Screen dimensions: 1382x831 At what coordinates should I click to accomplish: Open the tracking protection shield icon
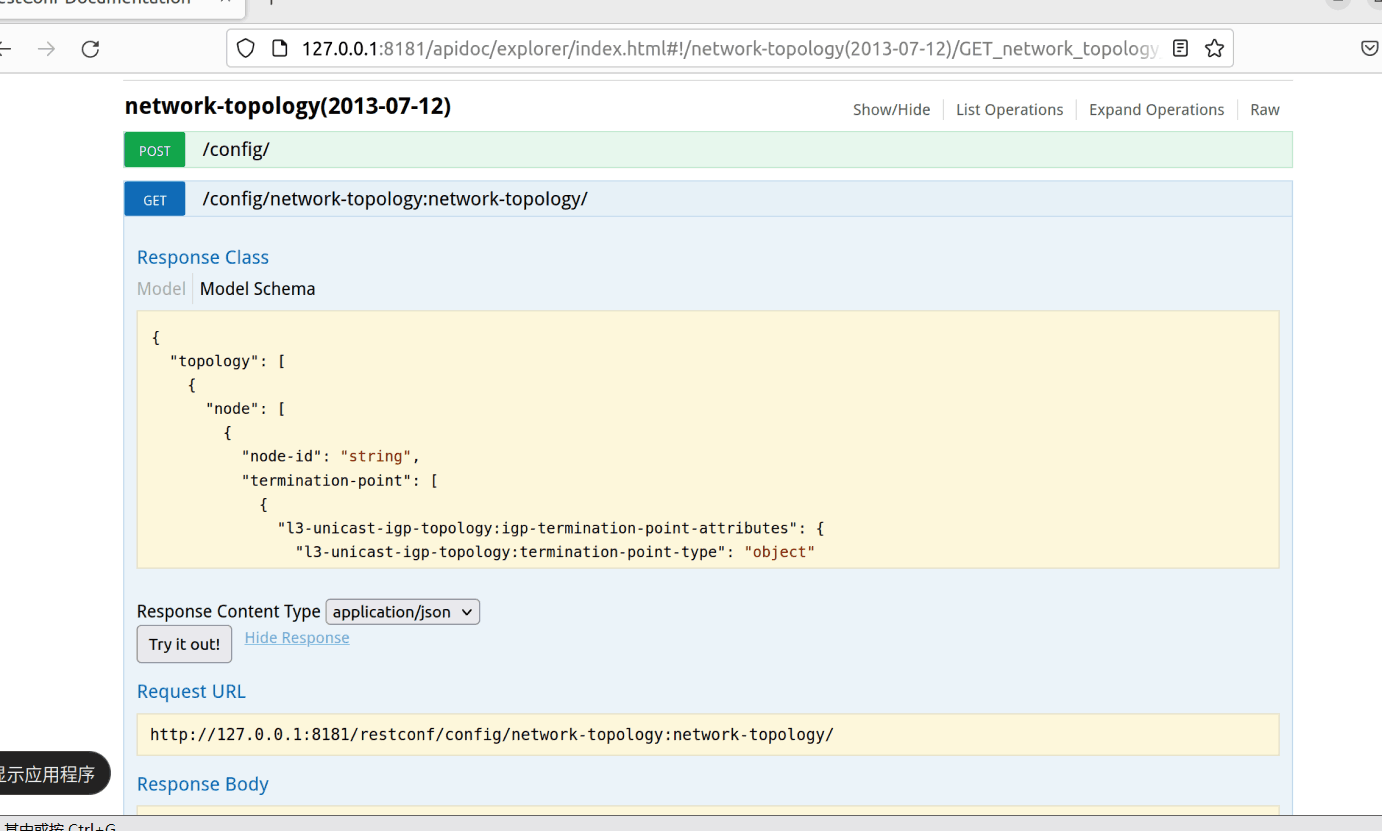[x=246, y=48]
